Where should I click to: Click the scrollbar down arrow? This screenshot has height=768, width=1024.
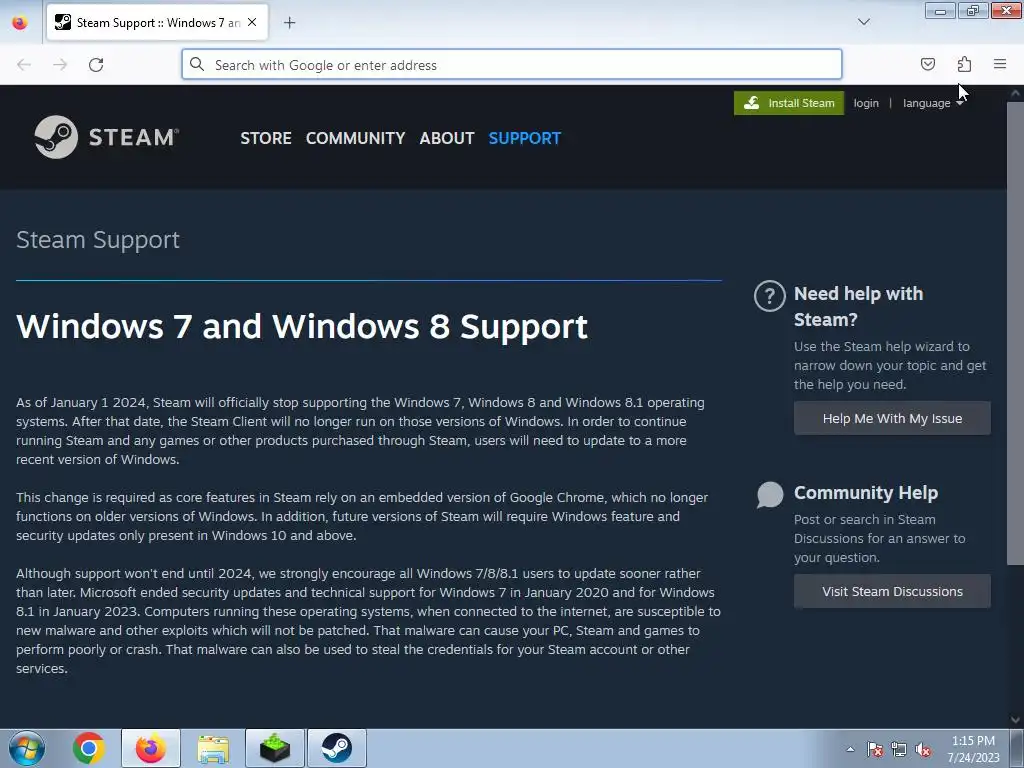point(1016,720)
